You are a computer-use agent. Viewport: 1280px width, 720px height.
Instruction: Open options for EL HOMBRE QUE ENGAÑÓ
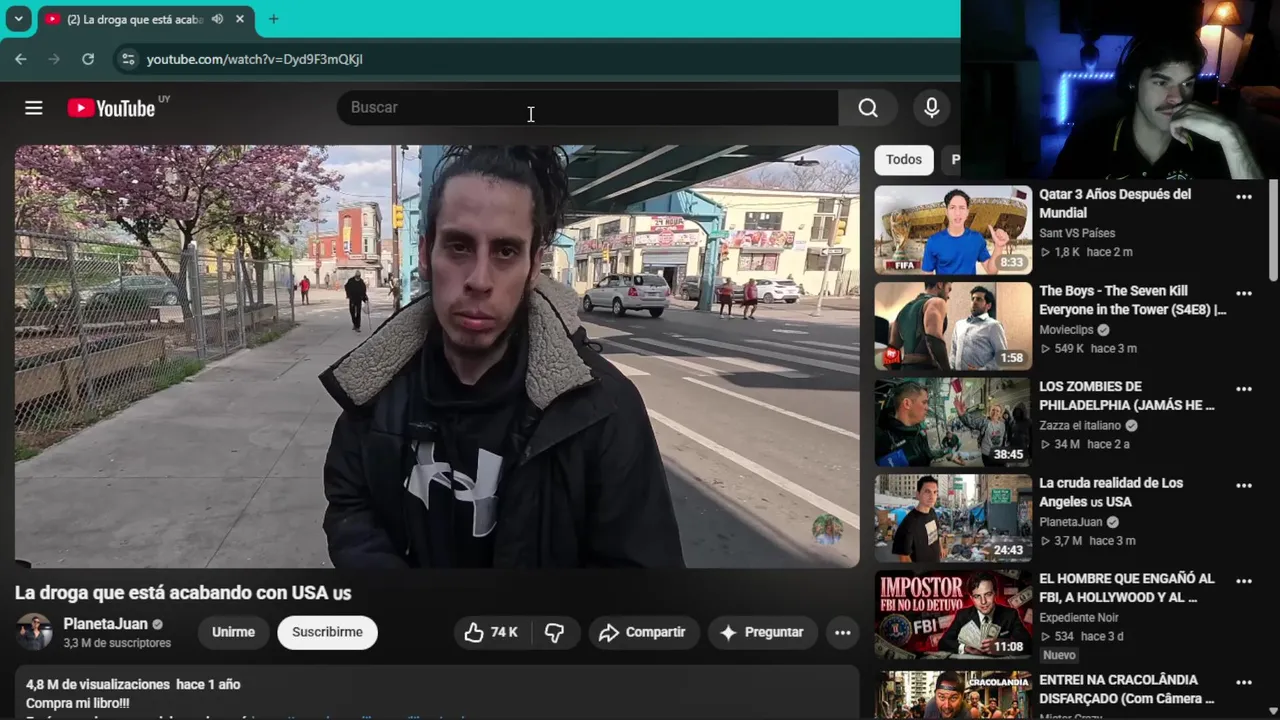click(1244, 581)
